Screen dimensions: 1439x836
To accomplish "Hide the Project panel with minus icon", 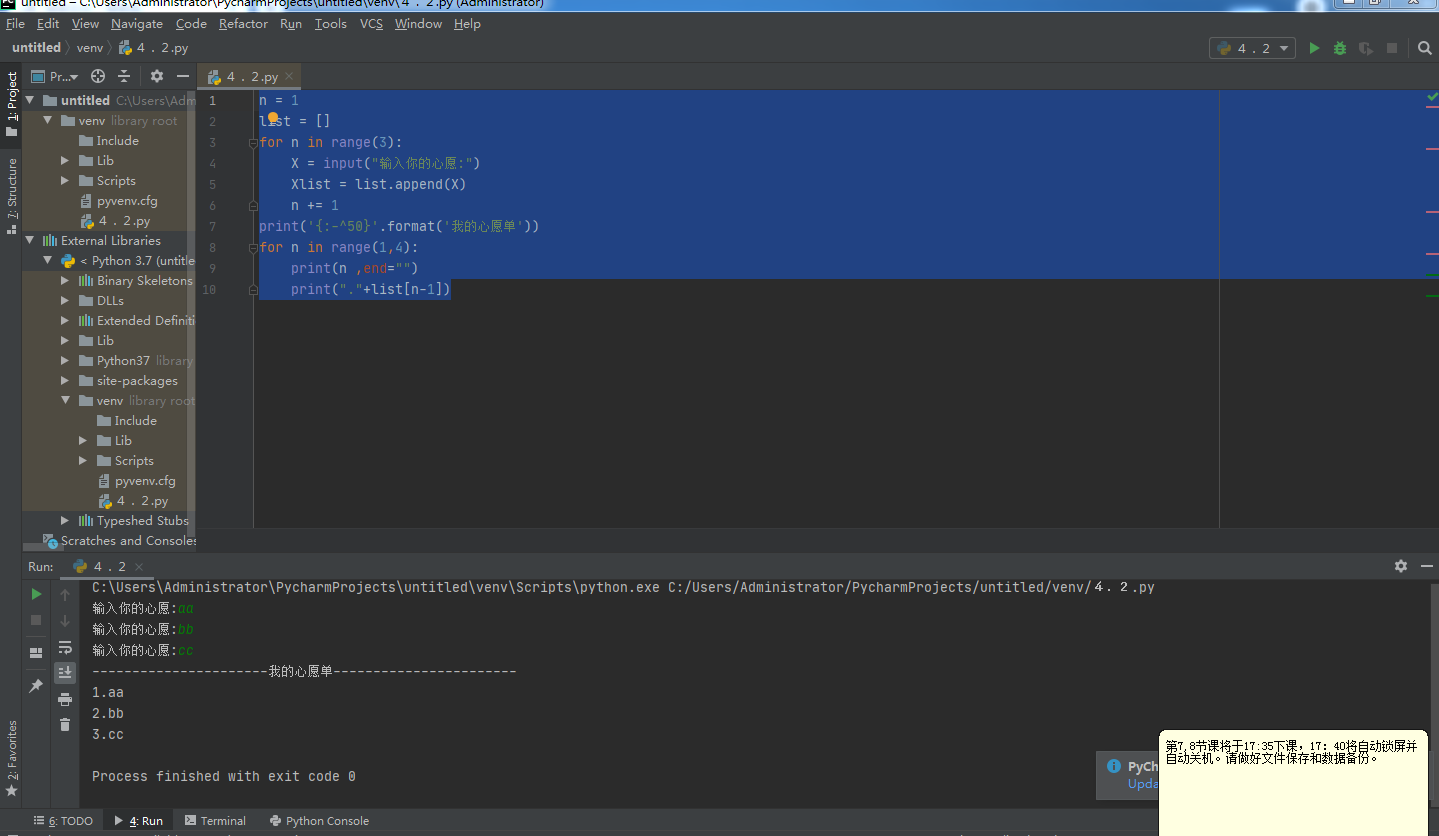I will [183, 76].
